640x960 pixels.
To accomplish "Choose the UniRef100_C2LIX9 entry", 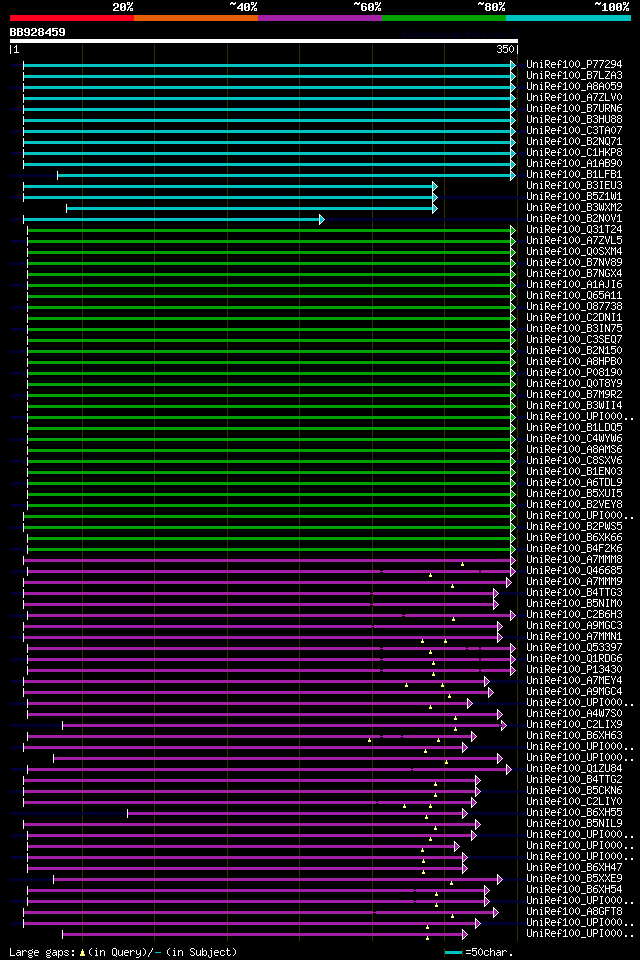I will coord(574,725).
